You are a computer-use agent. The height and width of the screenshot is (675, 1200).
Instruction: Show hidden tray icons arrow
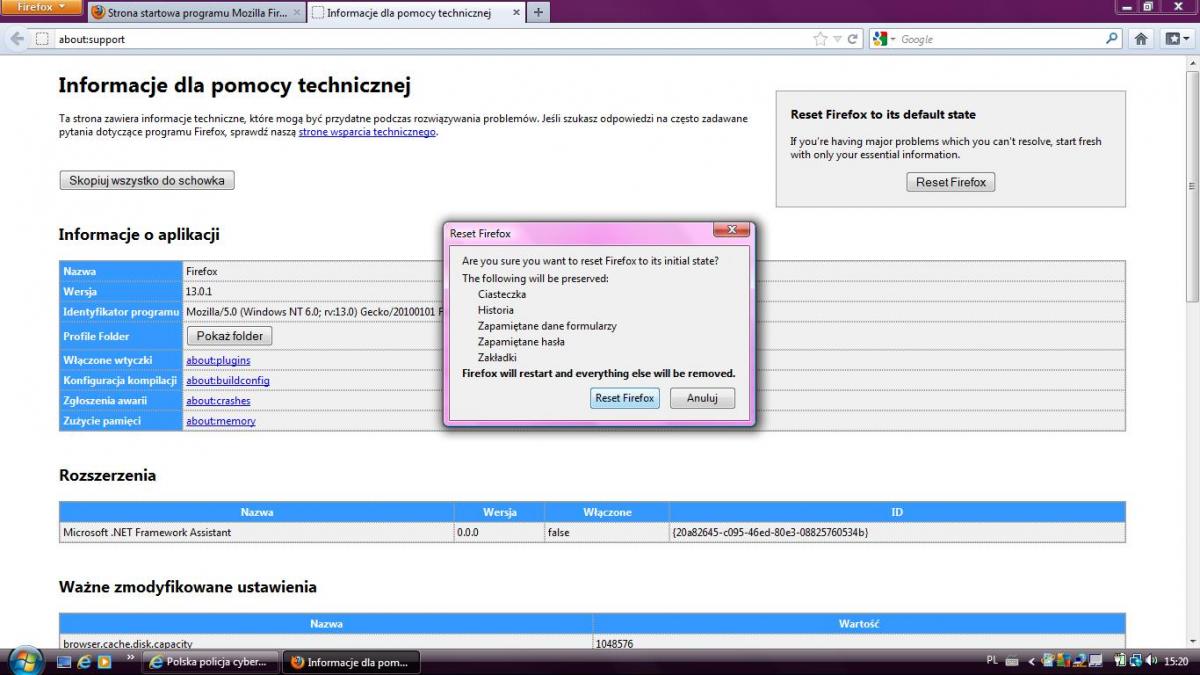[x=1031, y=662]
